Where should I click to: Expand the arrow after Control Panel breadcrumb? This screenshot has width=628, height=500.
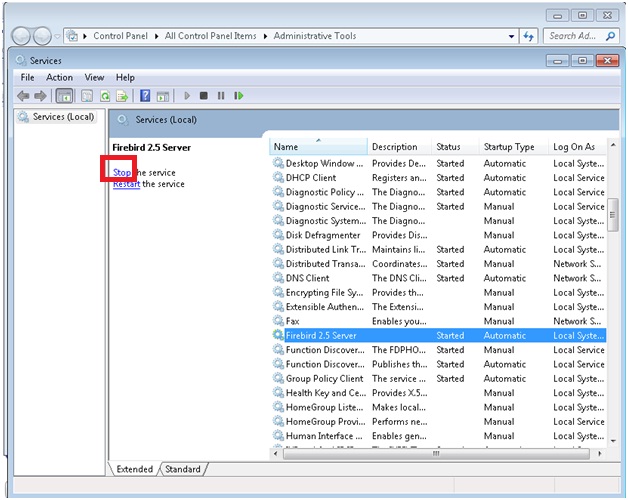157,36
